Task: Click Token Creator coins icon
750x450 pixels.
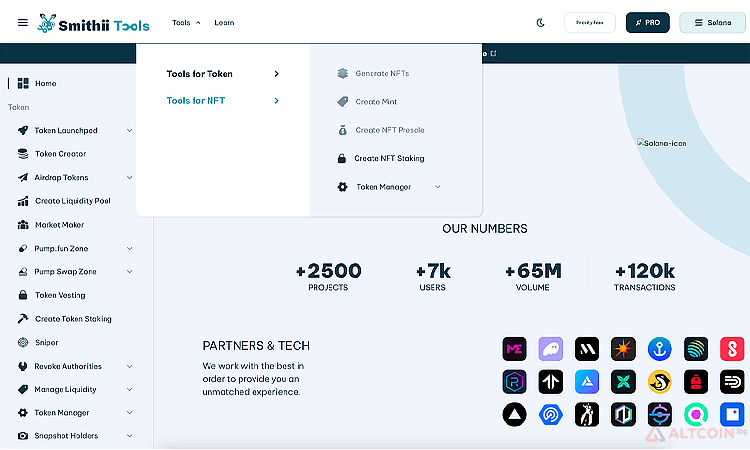Action: click(22, 154)
